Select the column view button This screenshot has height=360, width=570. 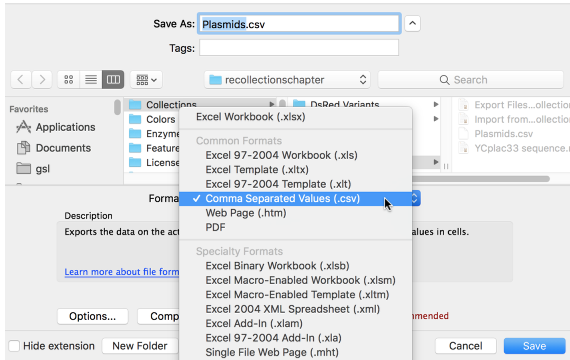coord(113,80)
